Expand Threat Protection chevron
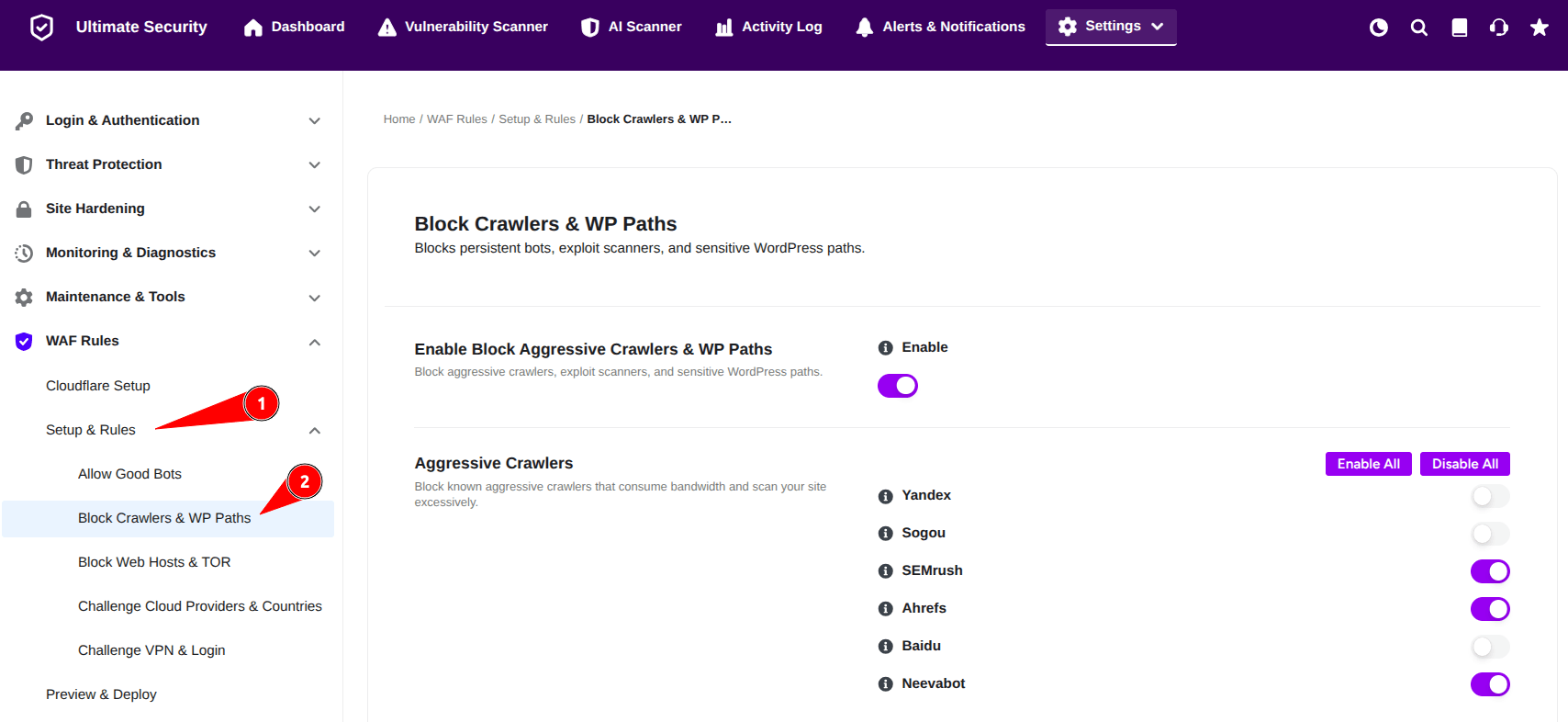Viewport: 1568px width, 722px height. [x=315, y=165]
